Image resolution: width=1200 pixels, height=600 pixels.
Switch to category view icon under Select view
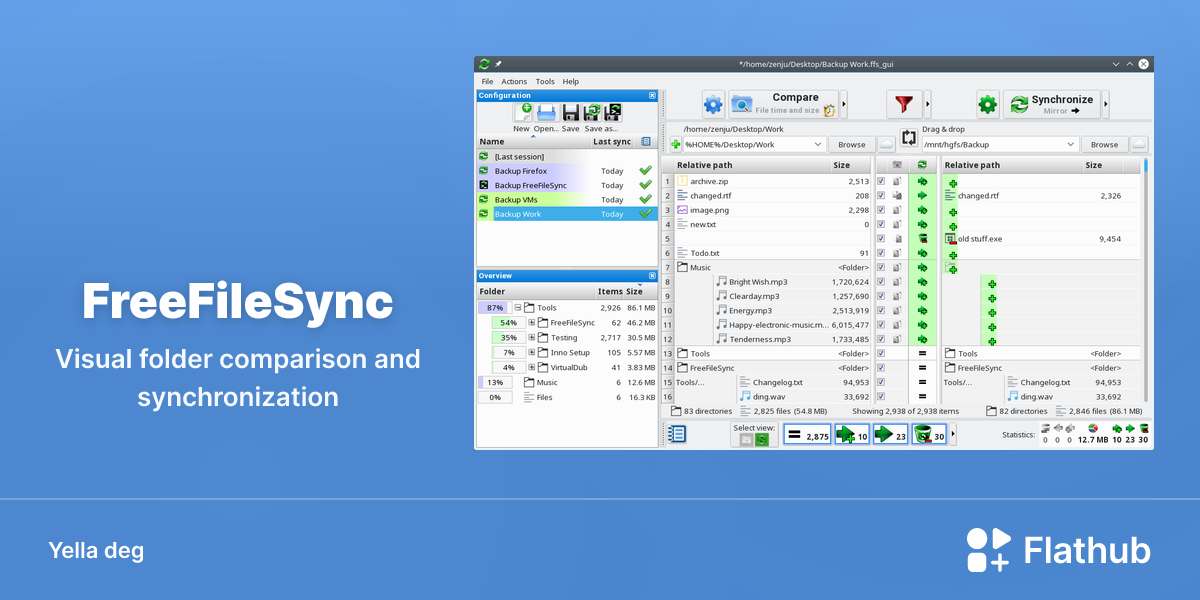click(746, 440)
